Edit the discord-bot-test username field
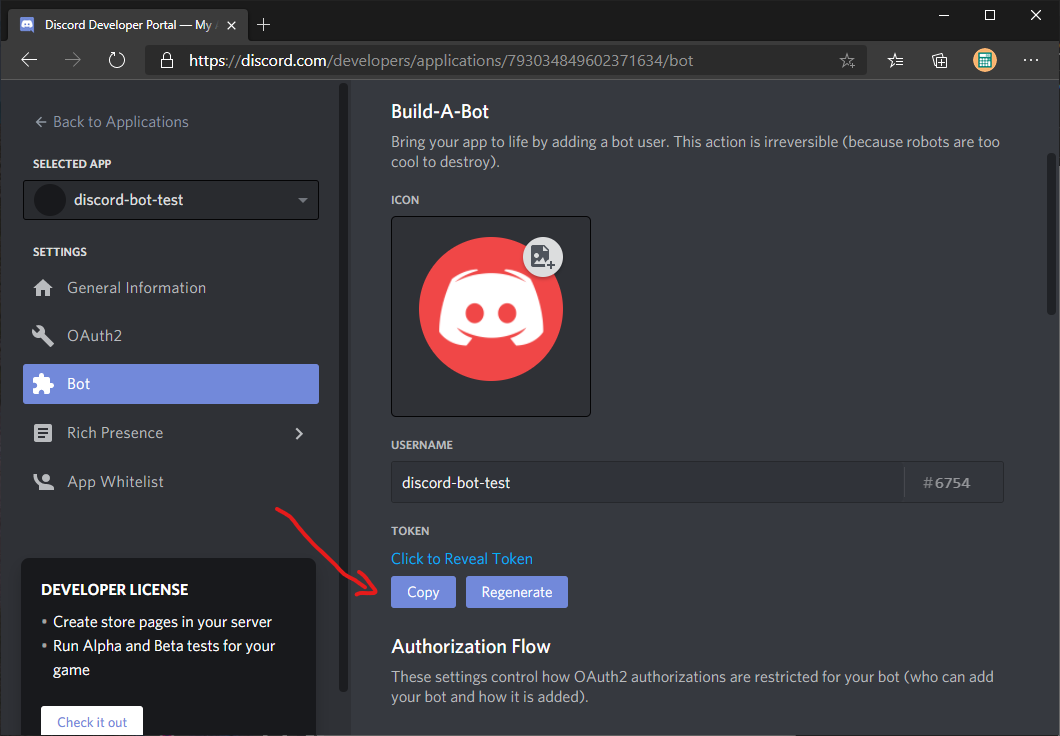The width and height of the screenshot is (1060, 736). pyautogui.click(x=647, y=483)
